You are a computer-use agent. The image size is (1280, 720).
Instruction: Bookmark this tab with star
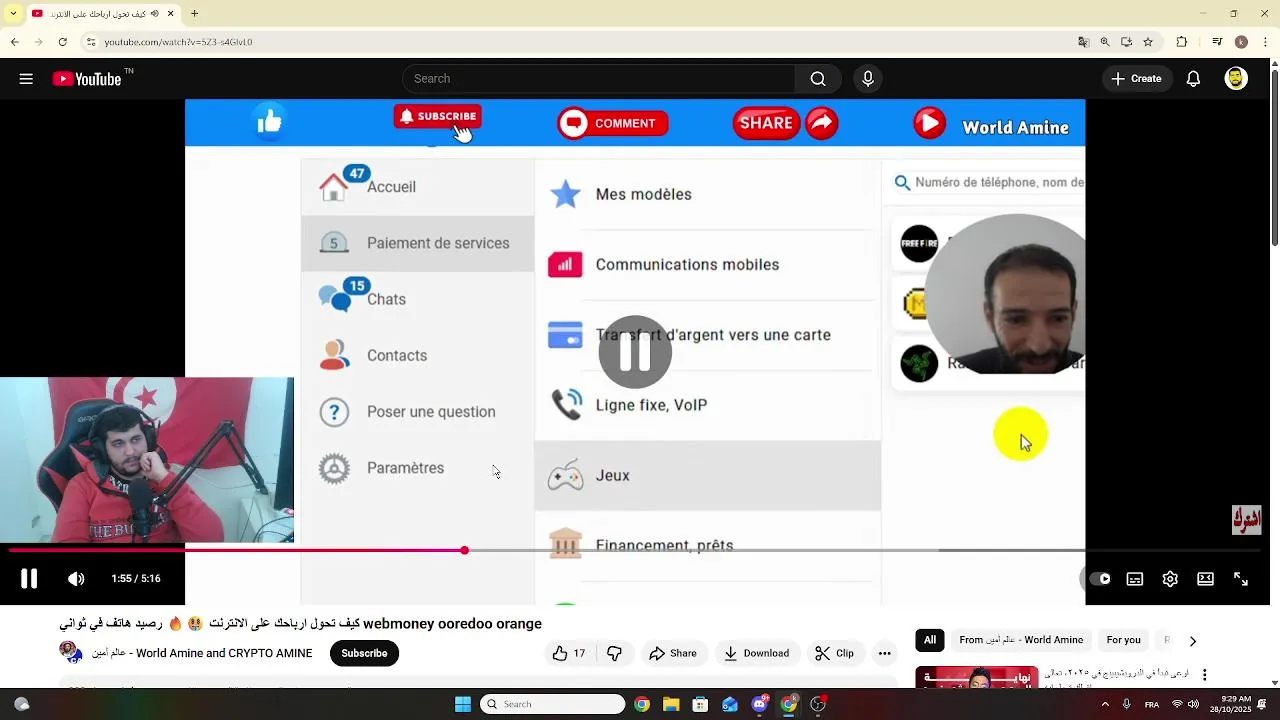1148,42
